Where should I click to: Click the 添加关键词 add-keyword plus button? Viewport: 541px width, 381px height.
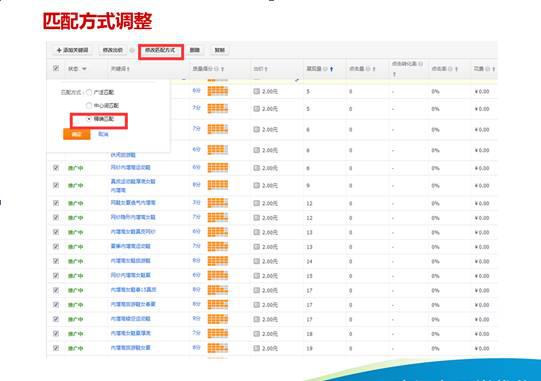coord(72,50)
